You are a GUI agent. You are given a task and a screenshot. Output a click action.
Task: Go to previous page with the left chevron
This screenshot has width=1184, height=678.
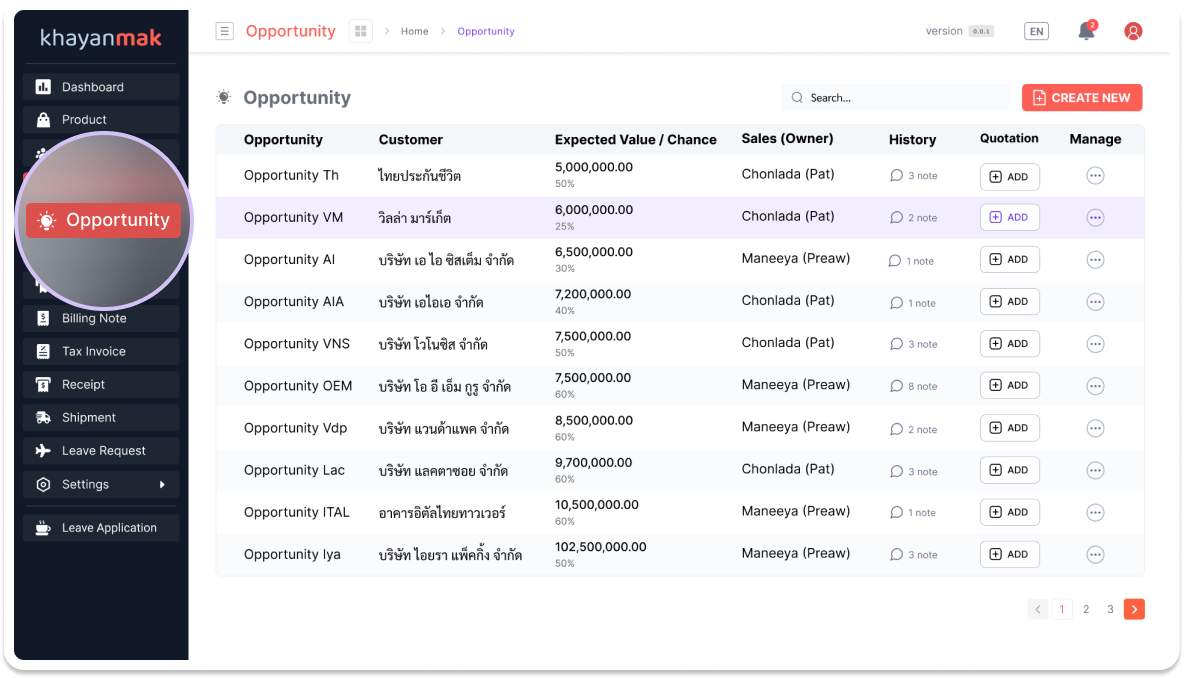tap(1038, 609)
